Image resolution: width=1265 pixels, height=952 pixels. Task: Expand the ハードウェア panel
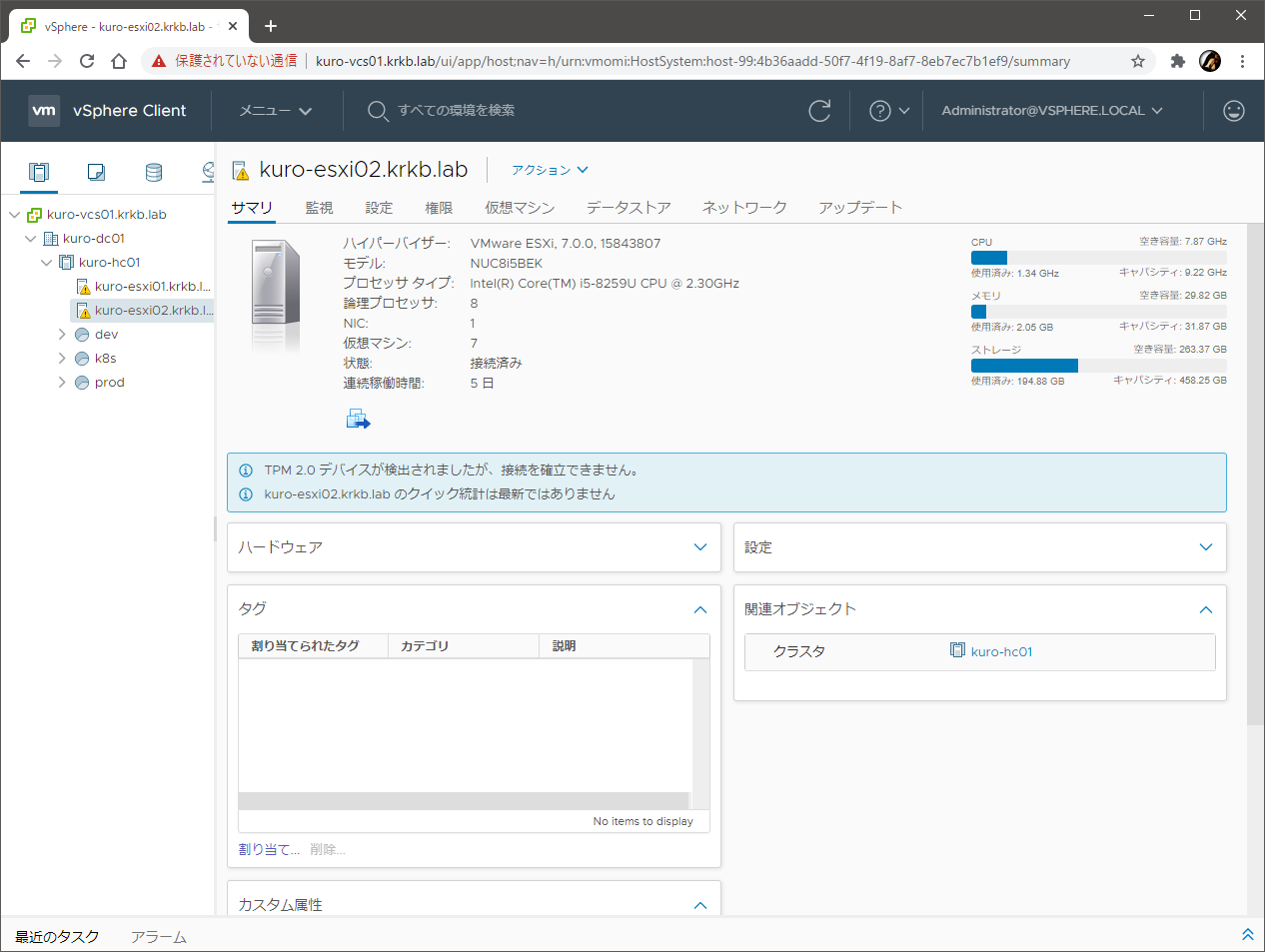[701, 546]
